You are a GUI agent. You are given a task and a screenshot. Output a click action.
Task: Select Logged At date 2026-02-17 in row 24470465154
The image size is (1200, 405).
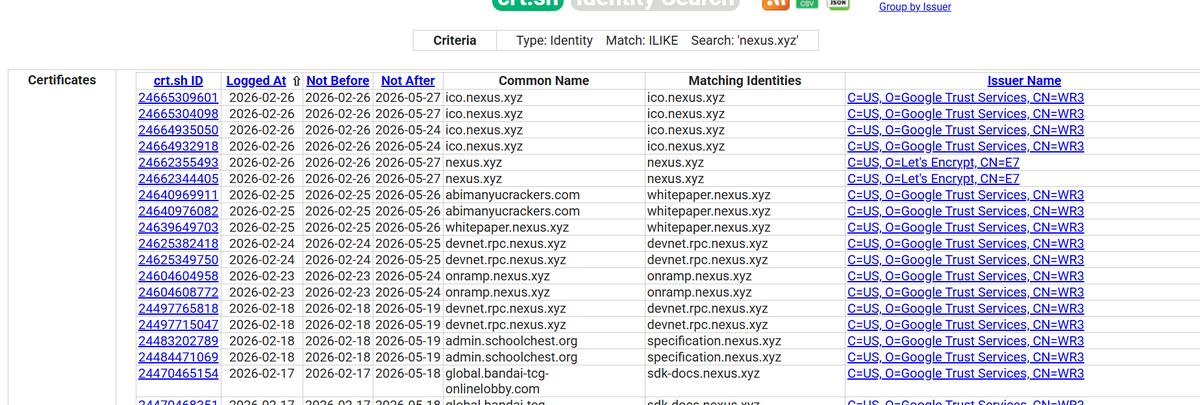[x=262, y=373]
